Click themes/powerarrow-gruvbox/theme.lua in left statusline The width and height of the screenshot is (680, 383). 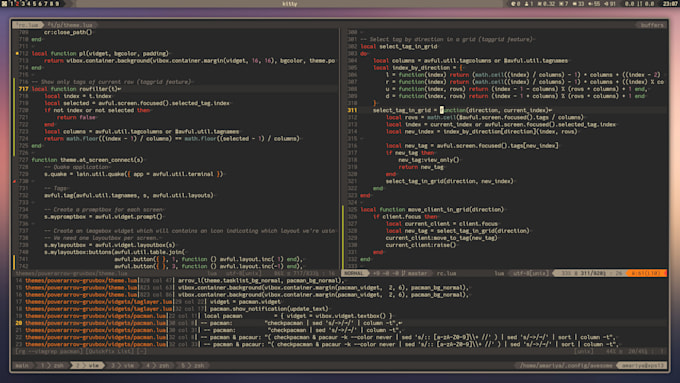[72, 274]
